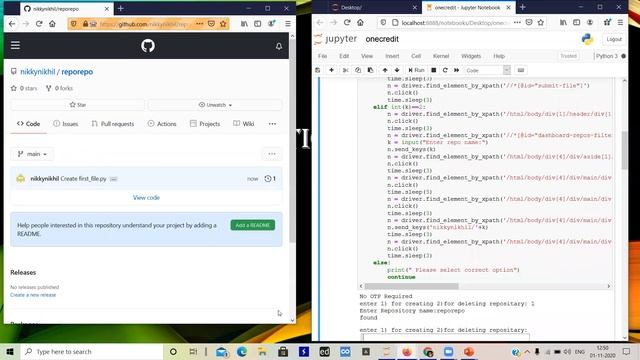Cut selected cell with scissors icon
The width and height of the screenshot is (640, 360).
point(345,70)
